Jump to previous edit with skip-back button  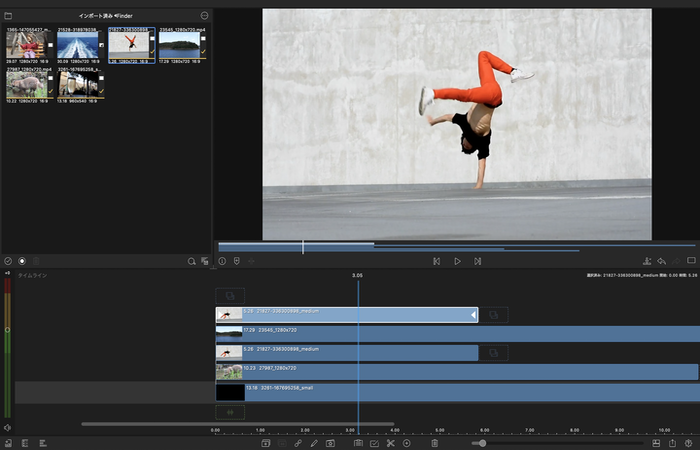click(x=436, y=261)
